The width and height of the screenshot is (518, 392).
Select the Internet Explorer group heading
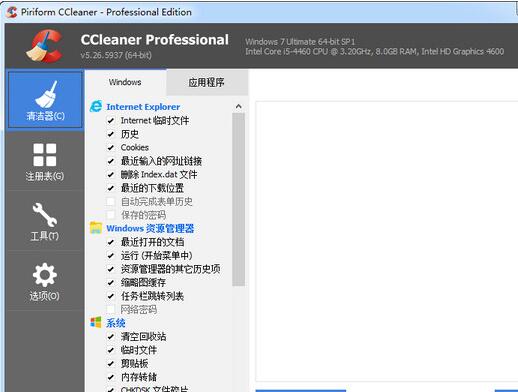[143, 107]
